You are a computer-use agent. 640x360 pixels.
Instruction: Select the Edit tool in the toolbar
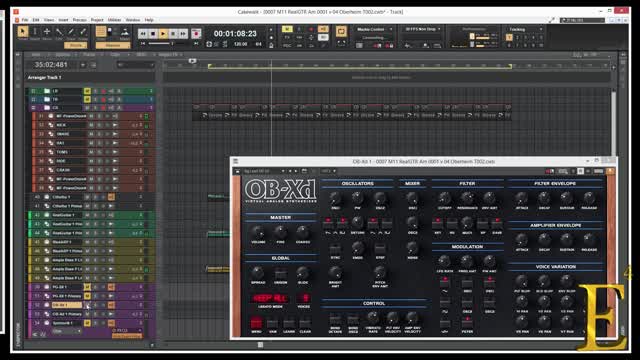(x=59, y=32)
